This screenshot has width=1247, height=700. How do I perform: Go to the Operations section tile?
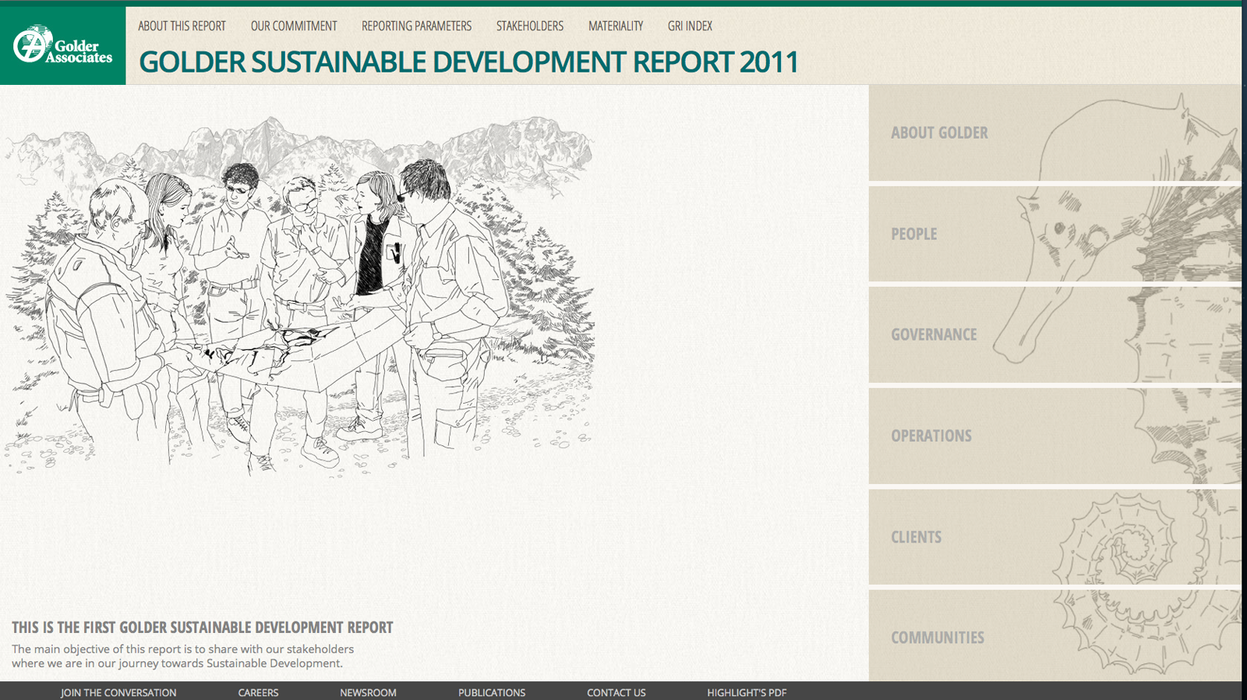(x=931, y=436)
